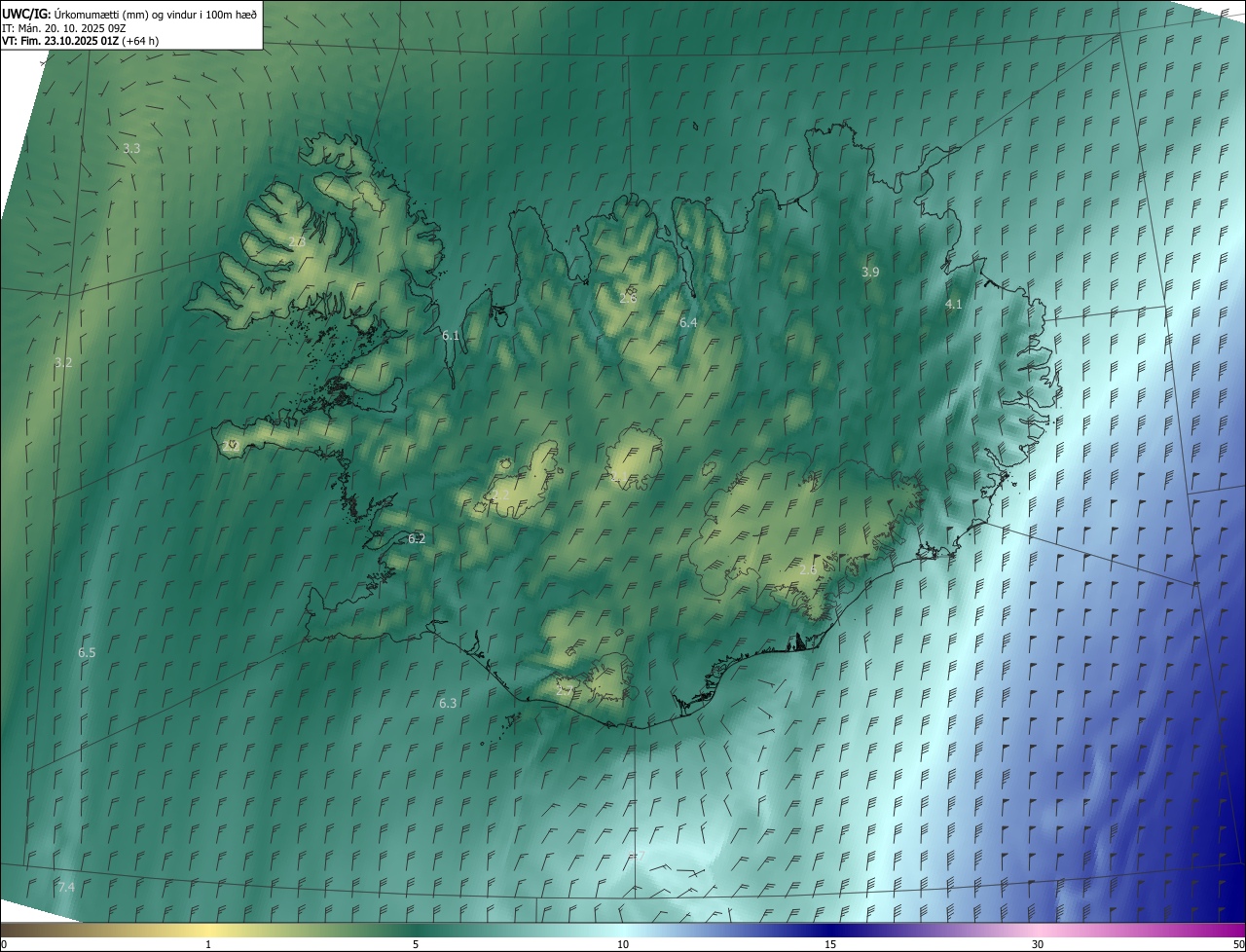Click the 2.1 value on the central ice cap

(618, 476)
